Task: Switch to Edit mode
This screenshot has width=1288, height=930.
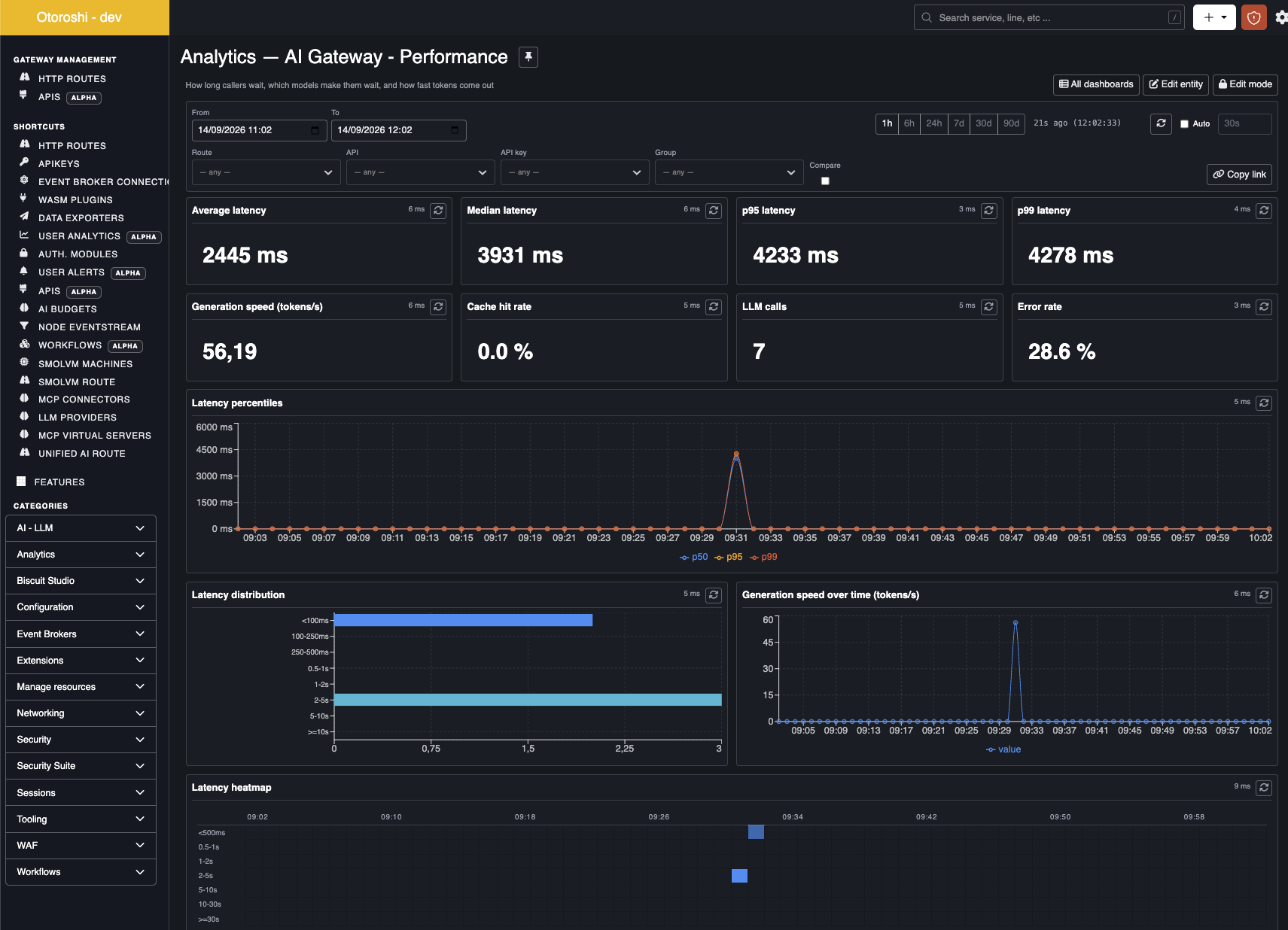Action: point(1245,84)
